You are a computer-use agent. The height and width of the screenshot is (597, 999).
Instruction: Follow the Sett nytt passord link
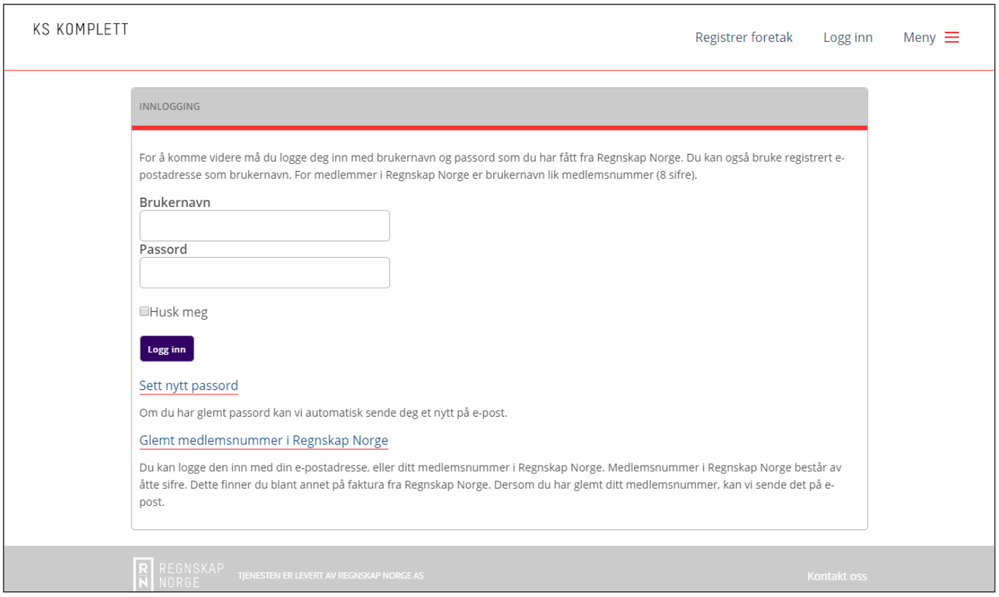click(x=189, y=385)
